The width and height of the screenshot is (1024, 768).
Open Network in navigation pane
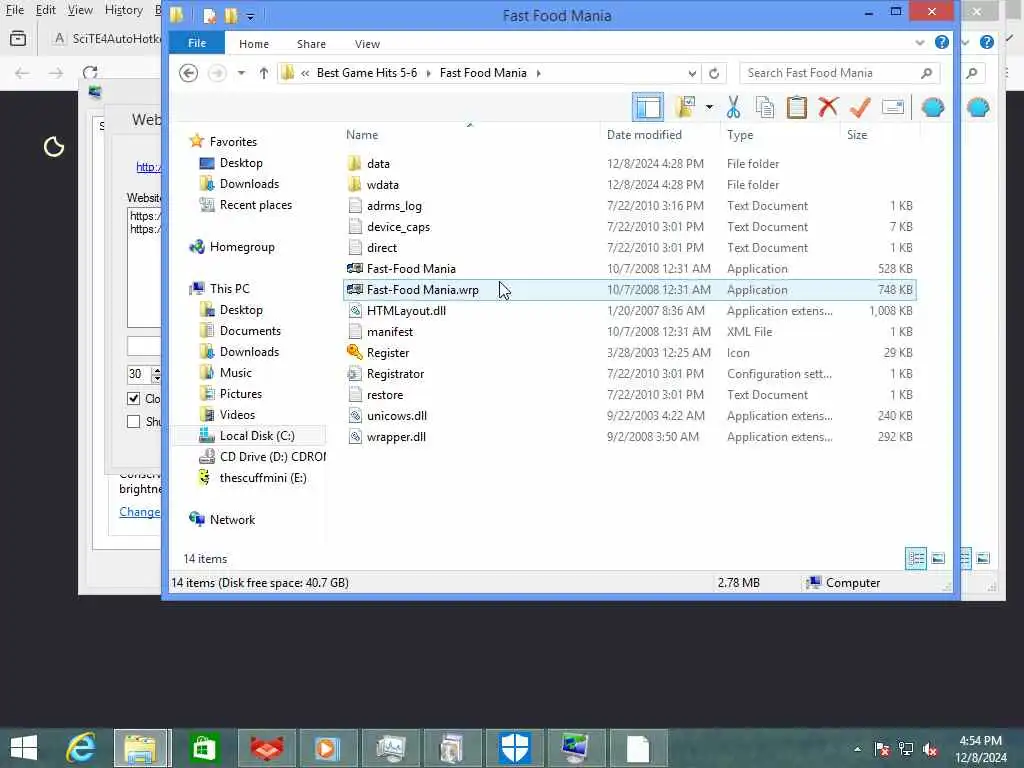coord(232,520)
